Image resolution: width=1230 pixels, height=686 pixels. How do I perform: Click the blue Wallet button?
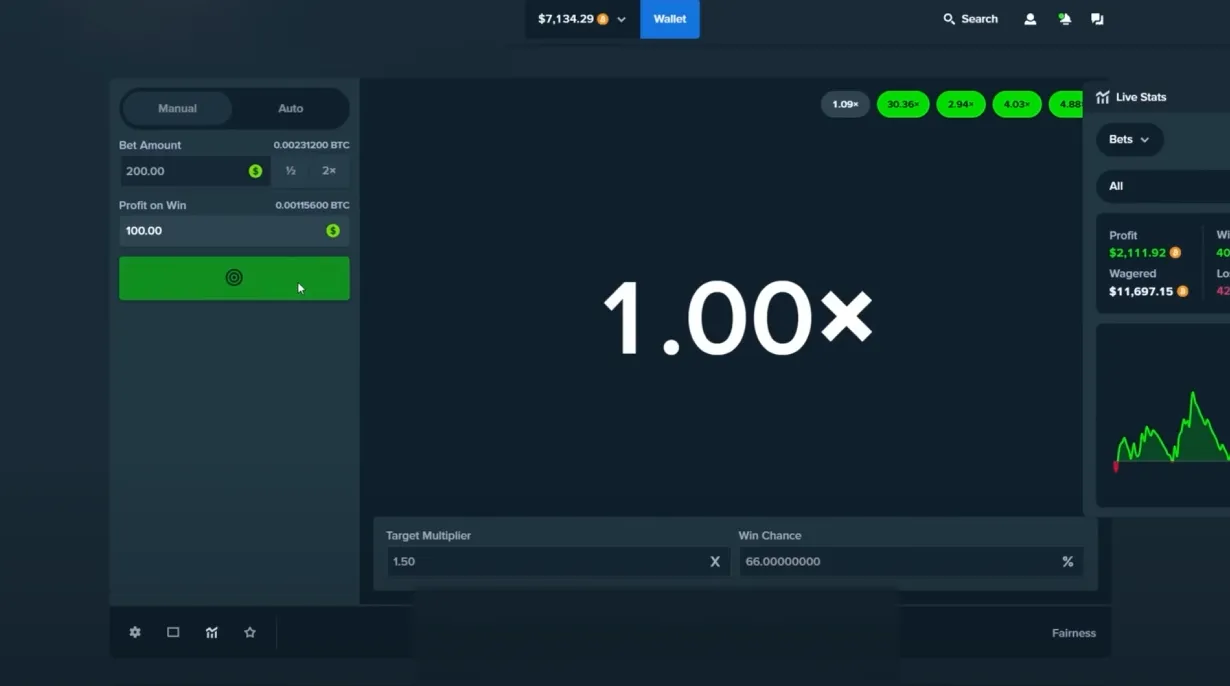670,19
